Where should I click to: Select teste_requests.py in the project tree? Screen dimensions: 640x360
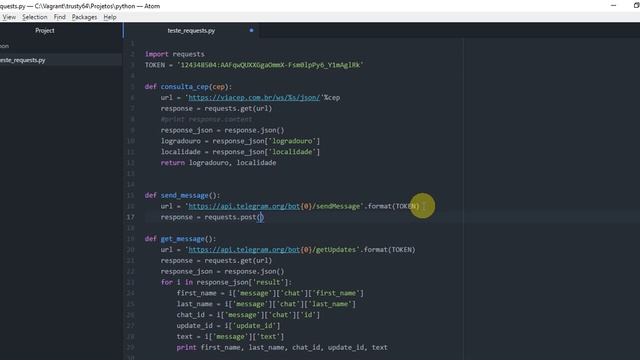click(22, 60)
